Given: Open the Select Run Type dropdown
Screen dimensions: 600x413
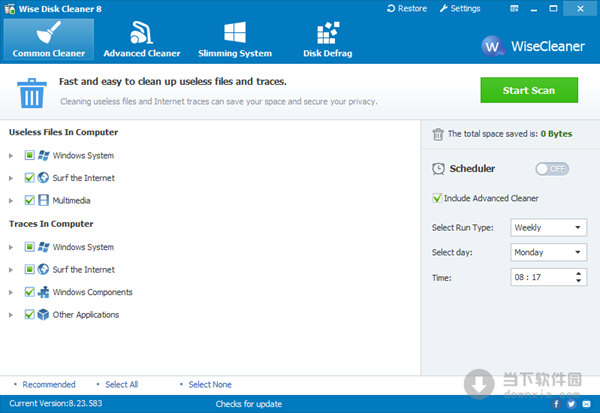Looking at the screenshot, I should [548, 227].
